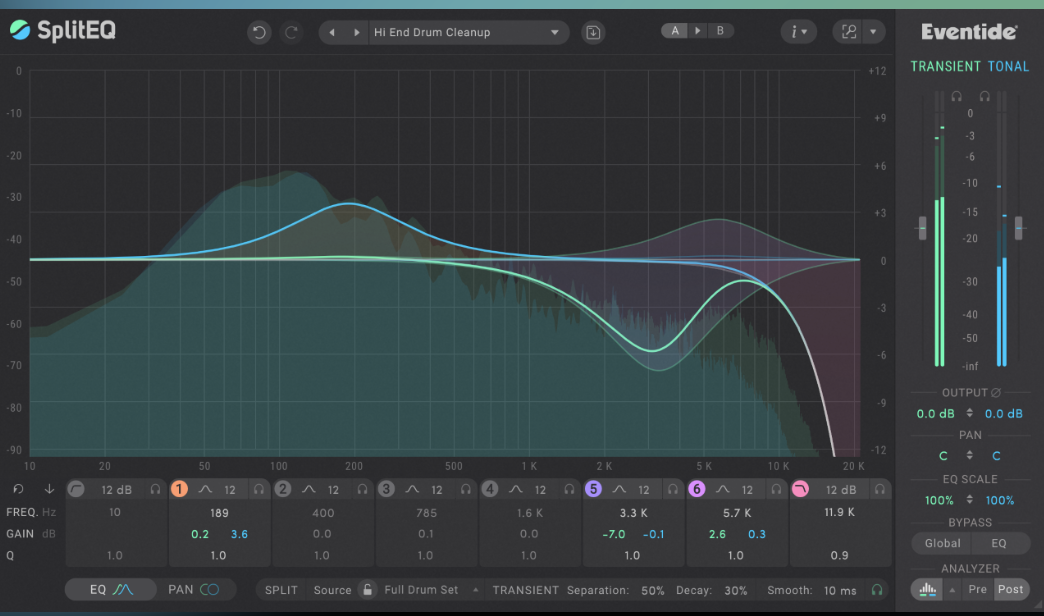Toggle the source lock icon
This screenshot has width=1044, height=616.
pyautogui.click(x=367, y=589)
